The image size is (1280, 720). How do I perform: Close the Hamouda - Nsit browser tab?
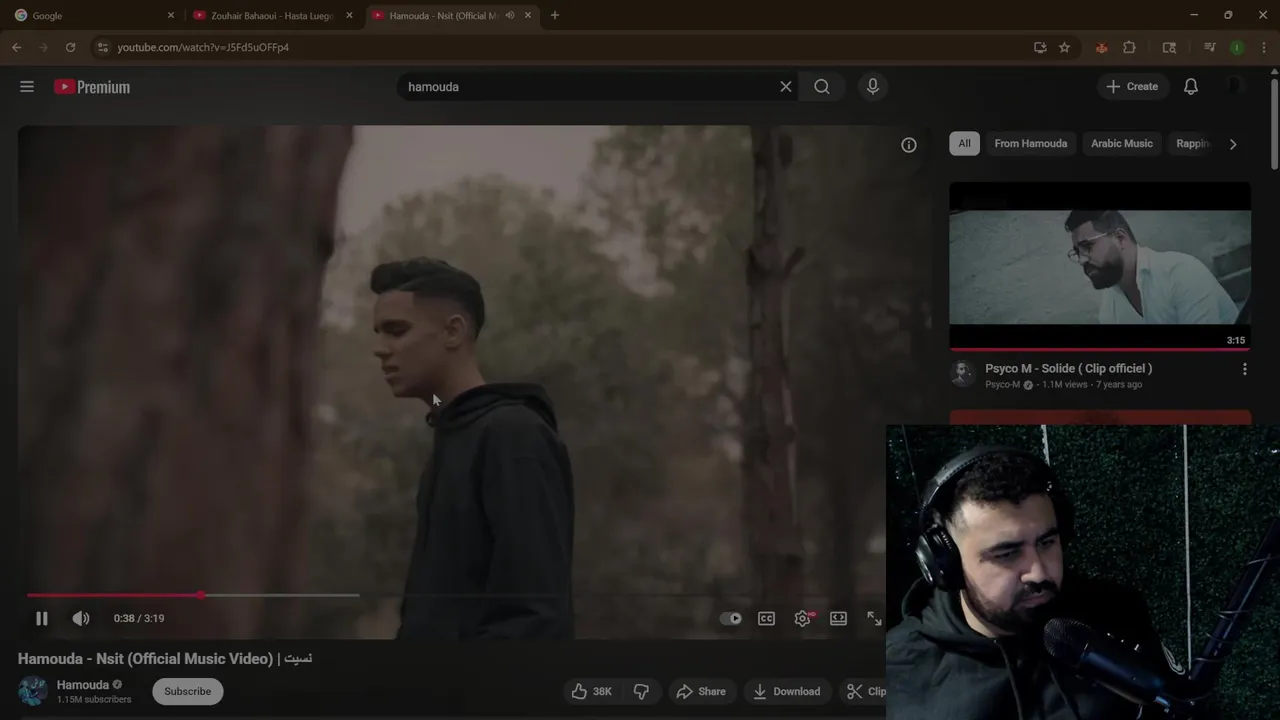point(527,15)
